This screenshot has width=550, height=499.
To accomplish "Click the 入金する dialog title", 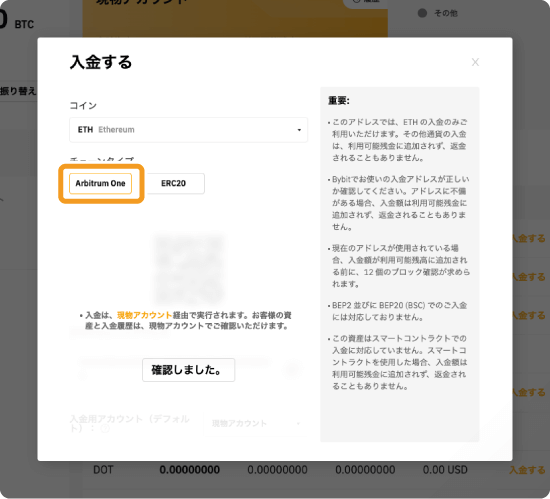I will point(101,62).
